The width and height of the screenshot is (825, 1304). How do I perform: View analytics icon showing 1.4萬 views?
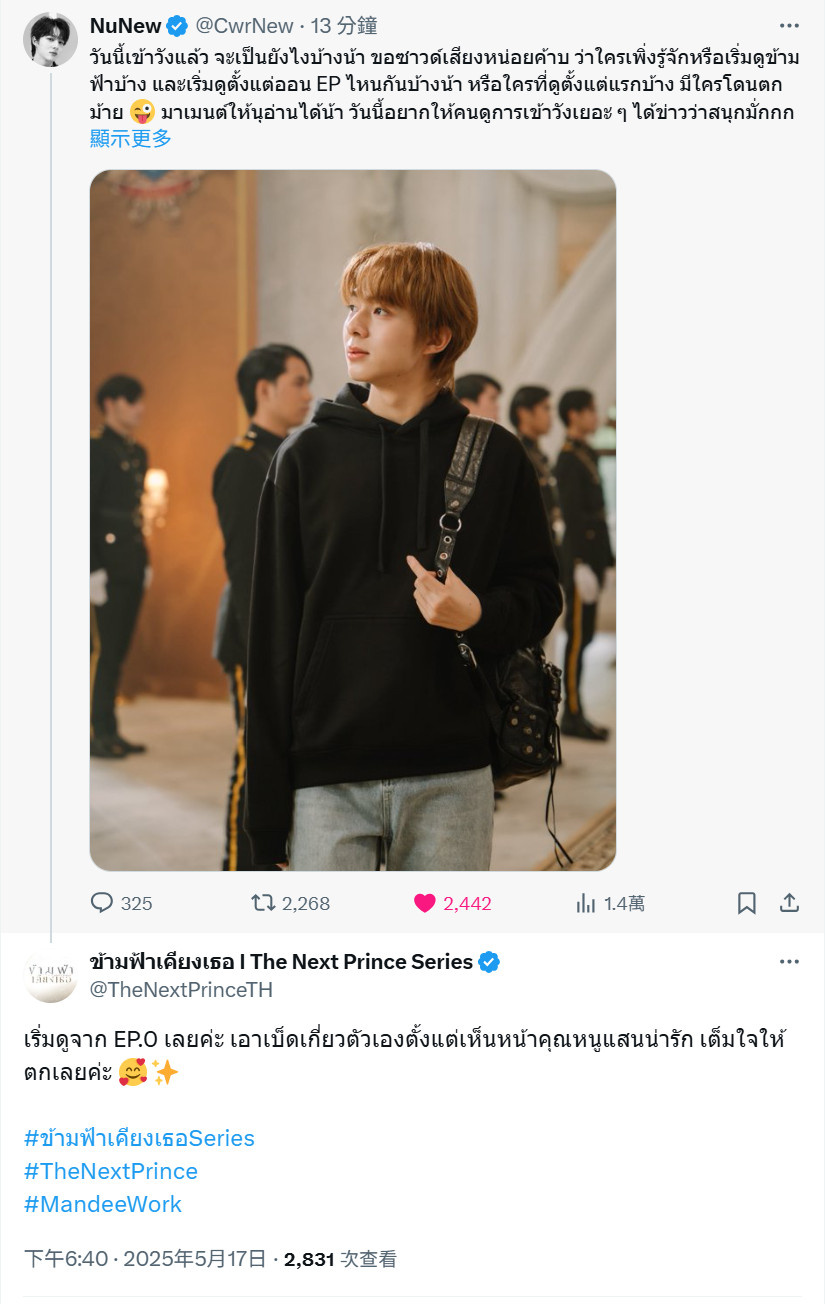coord(586,903)
